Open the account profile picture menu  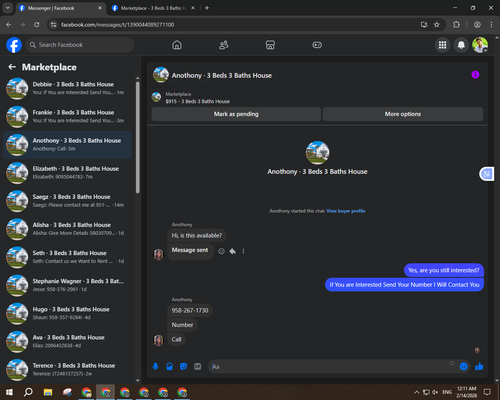click(480, 45)
